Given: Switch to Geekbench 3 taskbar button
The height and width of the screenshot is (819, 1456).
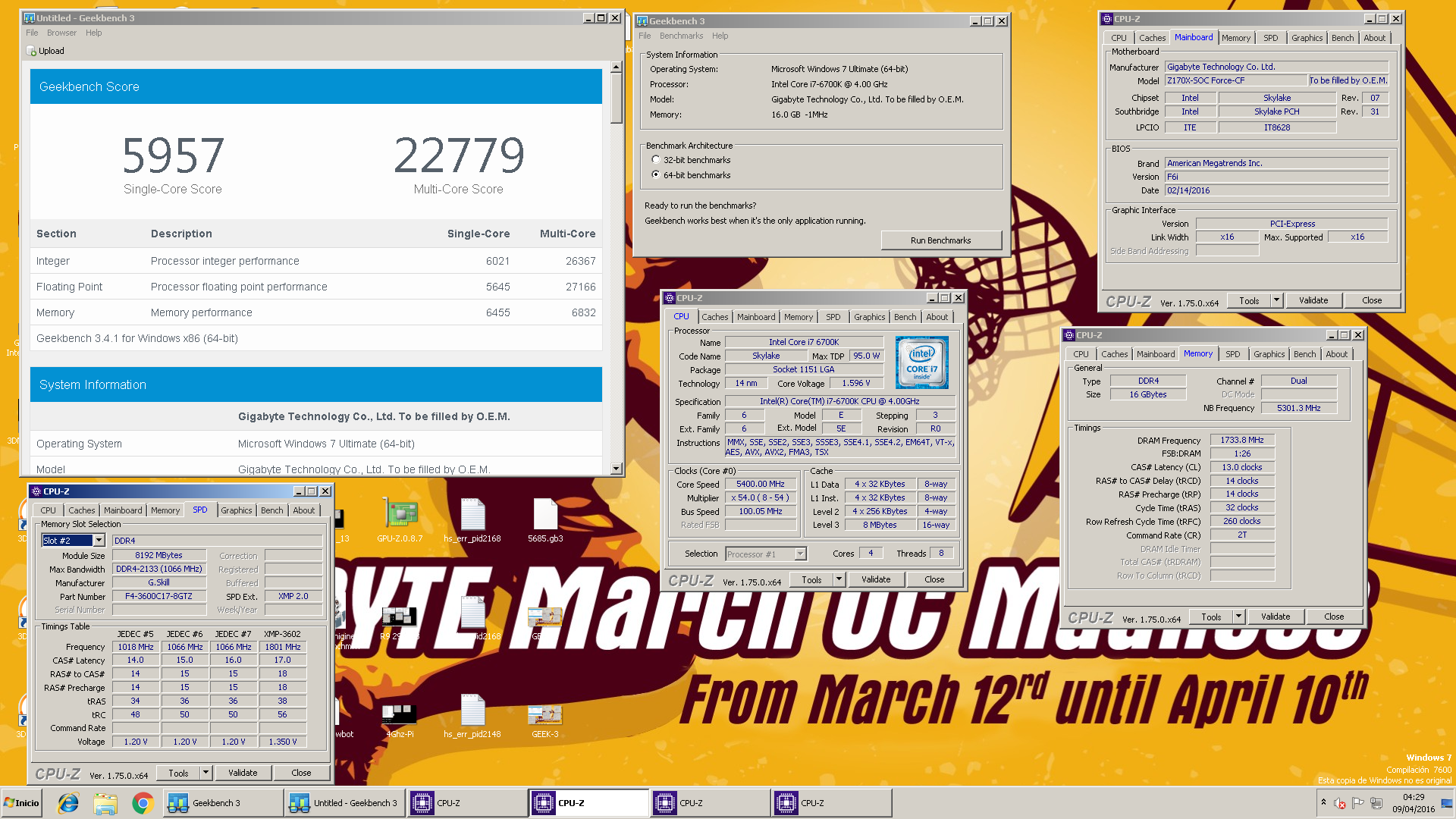Looking at the screenshot, I should click(x=223, y=803).
